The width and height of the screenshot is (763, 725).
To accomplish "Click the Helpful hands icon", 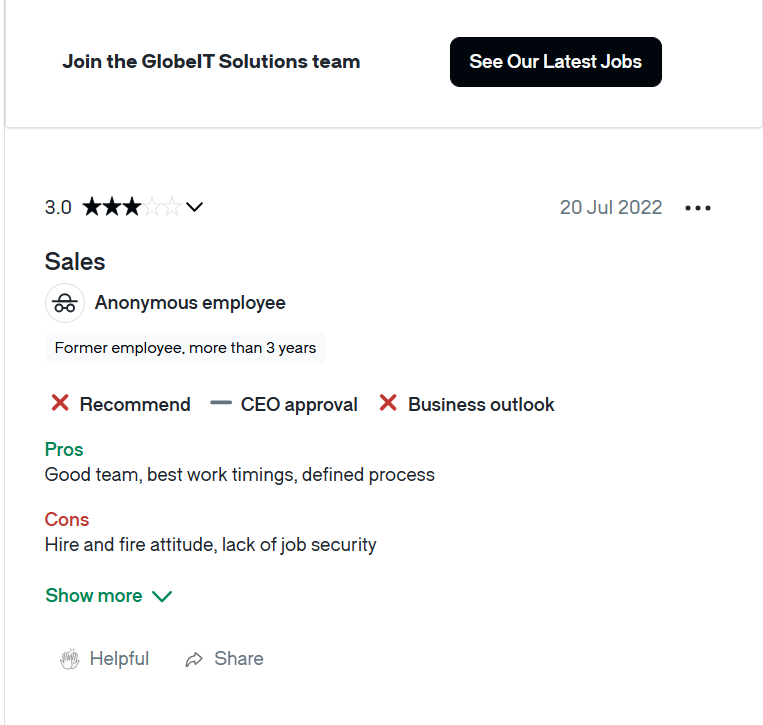I will [x=69, y=659].
